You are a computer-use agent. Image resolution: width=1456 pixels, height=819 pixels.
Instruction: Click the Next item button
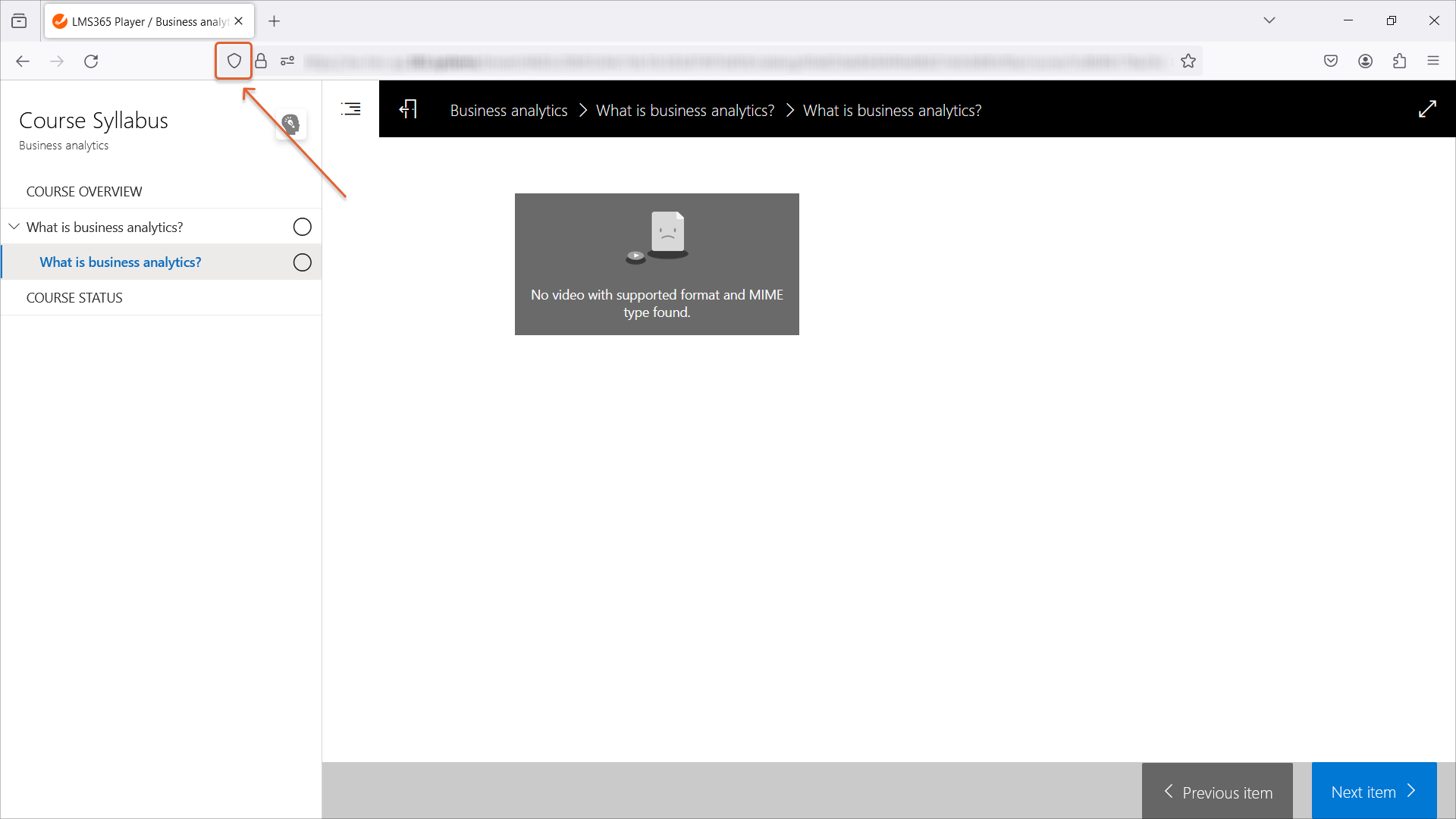1373,792
